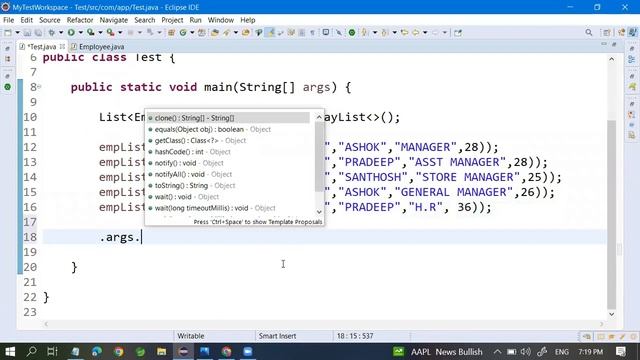
Task: Select equals(Object obj) proposal
Action: (x=228, y=129)
